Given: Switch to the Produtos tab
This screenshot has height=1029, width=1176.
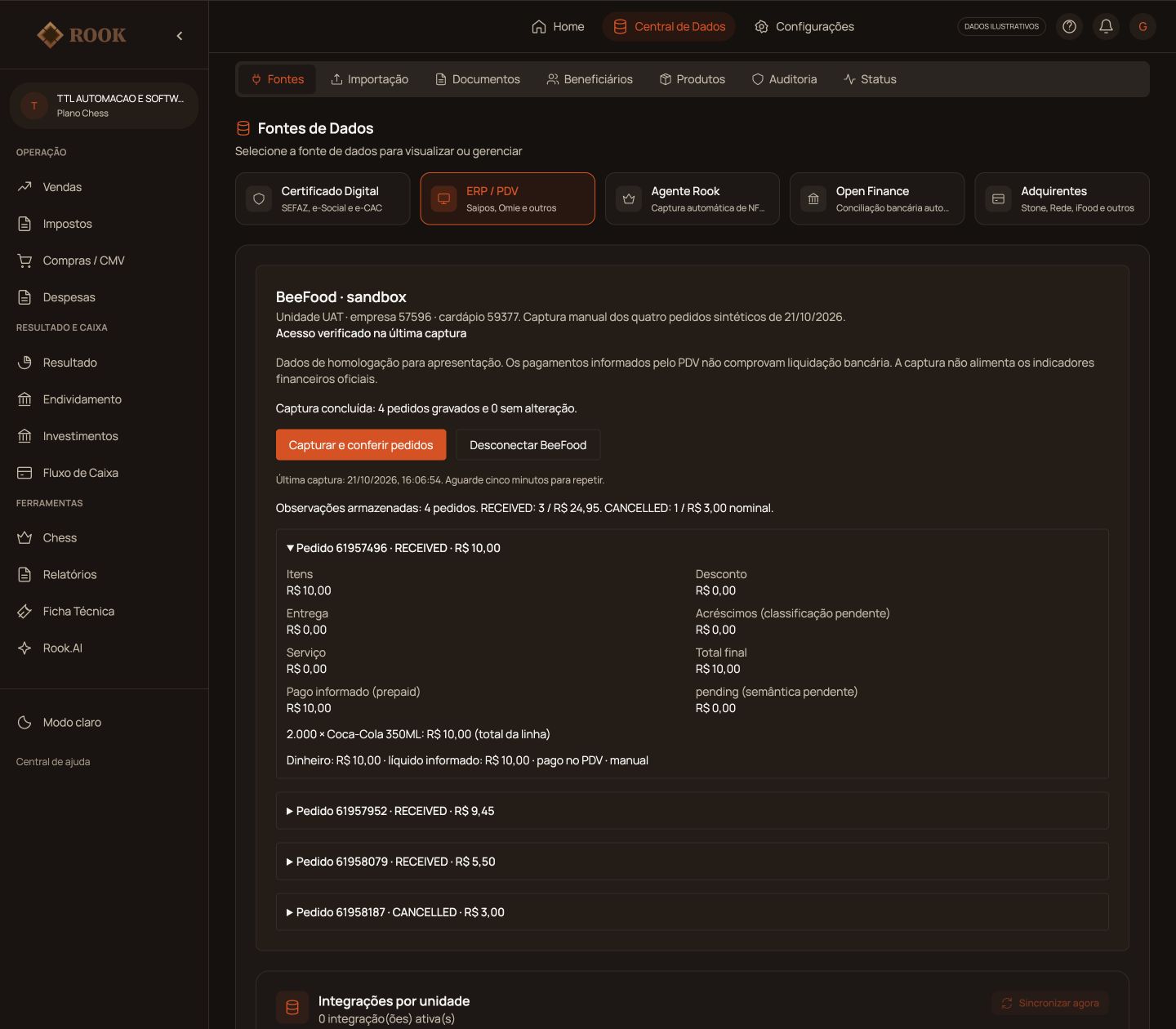Looking at the screenshot, I should pos(693,79).
